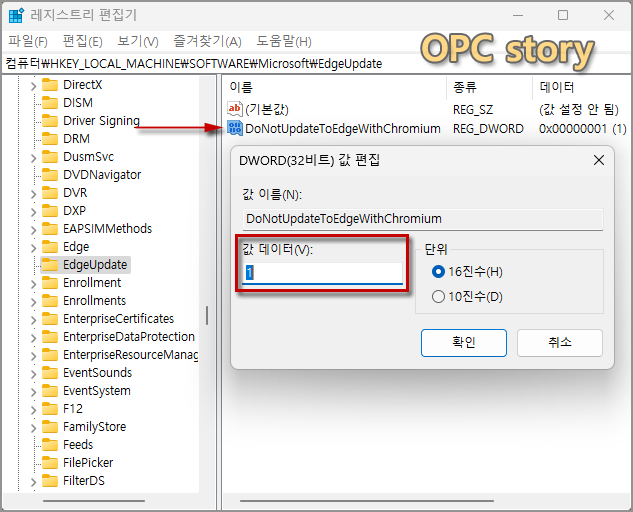Click the EnterpriseCertificates folder icon
The height and width of the screenshot is (512, 633).
50,319
